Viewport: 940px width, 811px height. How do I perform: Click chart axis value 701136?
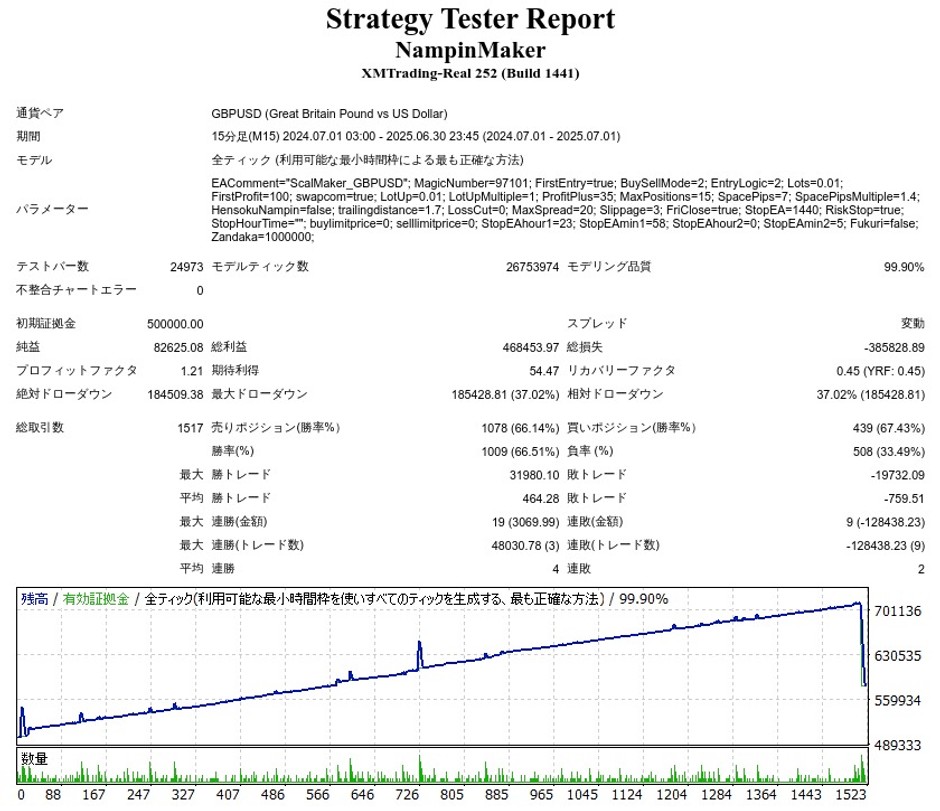click(897, 611)
